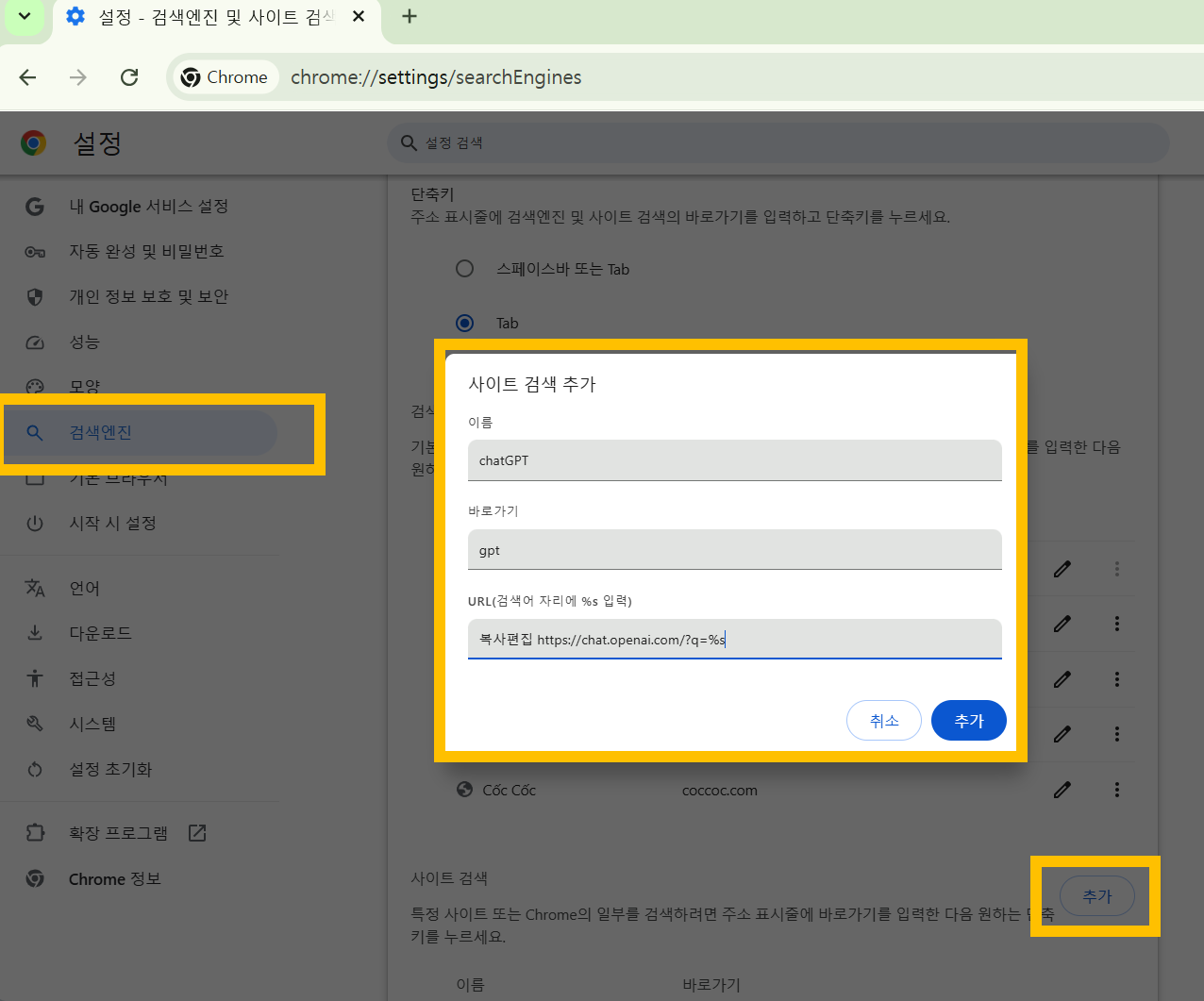Open 확장 프로그램 link
Image resolution: width=1204 pixels, height=1001 pixels.
click(x=118, y=834)
